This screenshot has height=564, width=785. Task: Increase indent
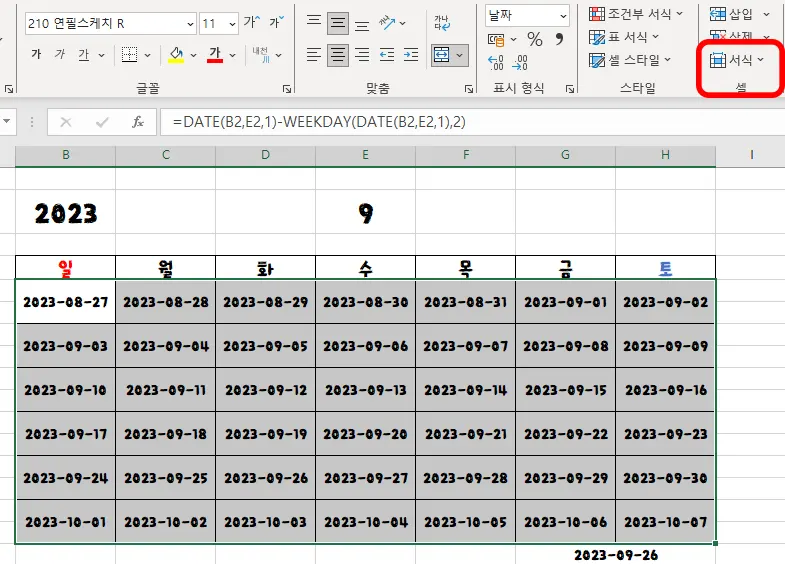point(411,55)
